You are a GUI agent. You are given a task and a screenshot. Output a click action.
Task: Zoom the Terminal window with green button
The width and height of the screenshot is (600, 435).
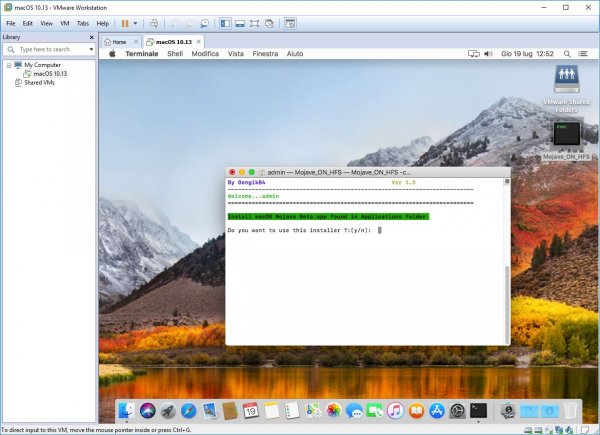pyautogui.click(x=251, y=172)
